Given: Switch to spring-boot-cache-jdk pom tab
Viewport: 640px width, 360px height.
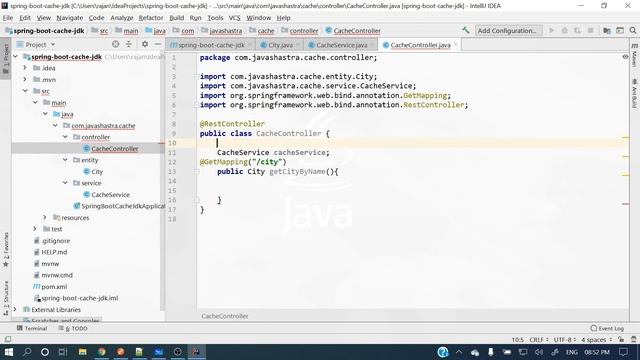Looking at the screenshot, I should tap(211, 45).
